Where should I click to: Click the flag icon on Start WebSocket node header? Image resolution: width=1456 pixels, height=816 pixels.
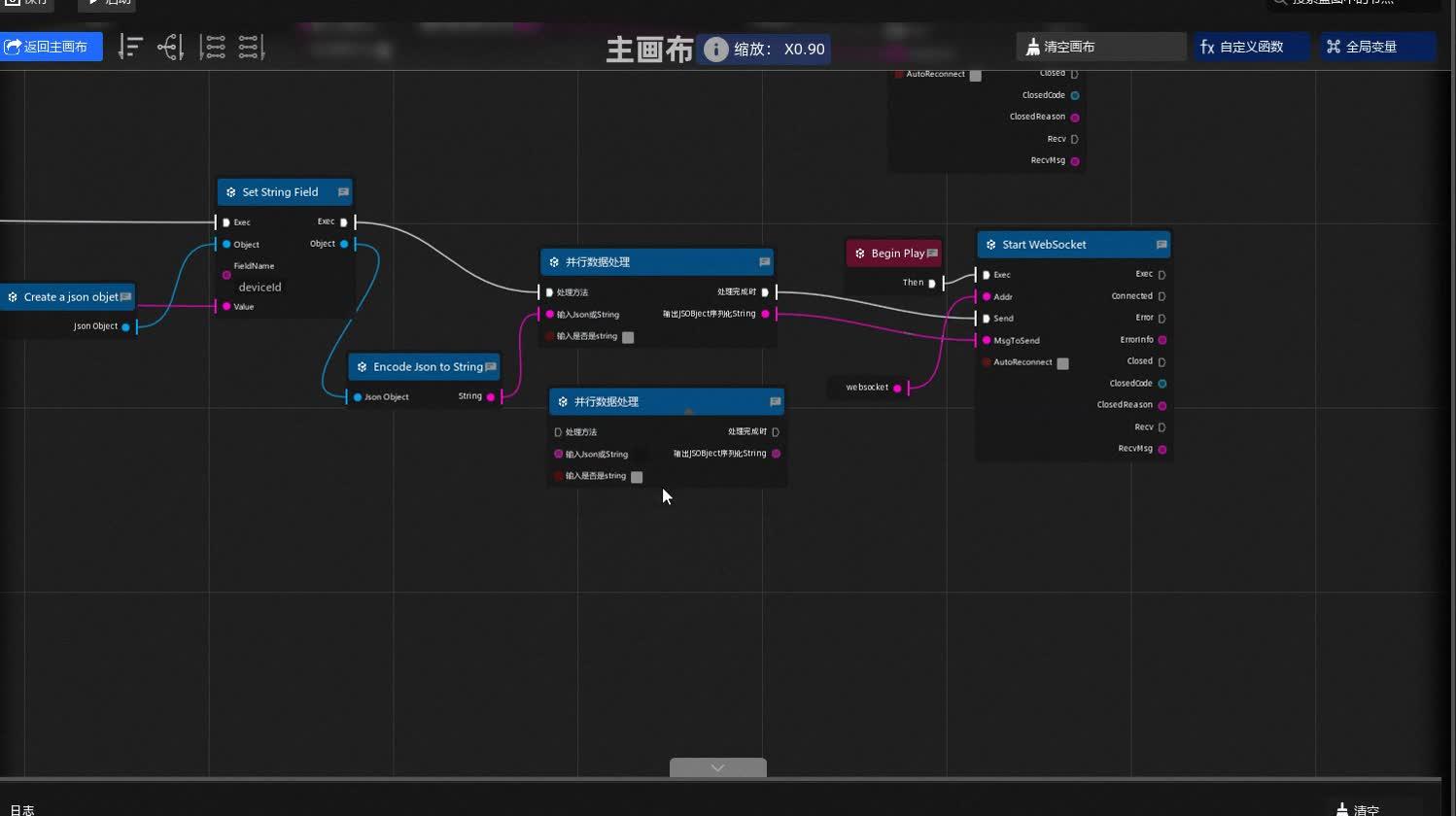point(1161,244)
